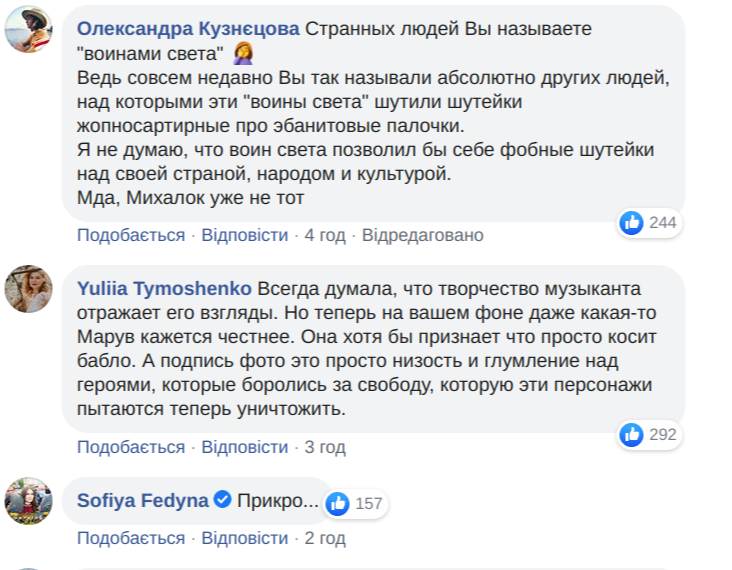Reply to Олександра Кузнєцова's comment
The image size is (732, 570).
[x=245, y=235]
